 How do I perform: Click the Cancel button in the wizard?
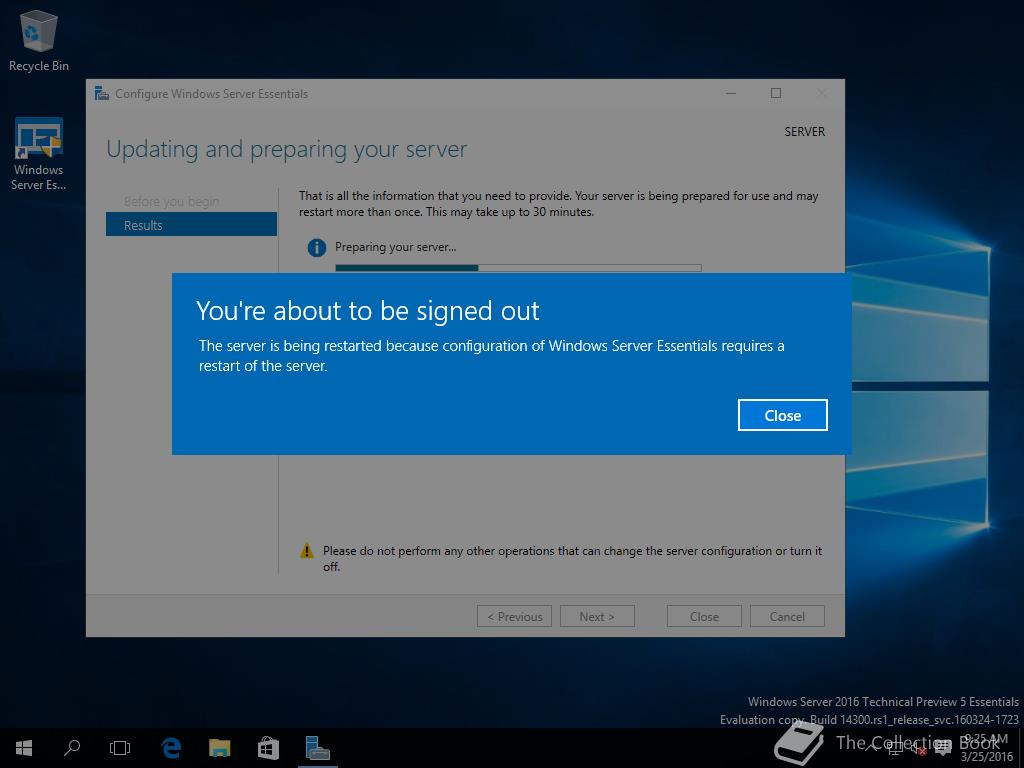(787, 616)
